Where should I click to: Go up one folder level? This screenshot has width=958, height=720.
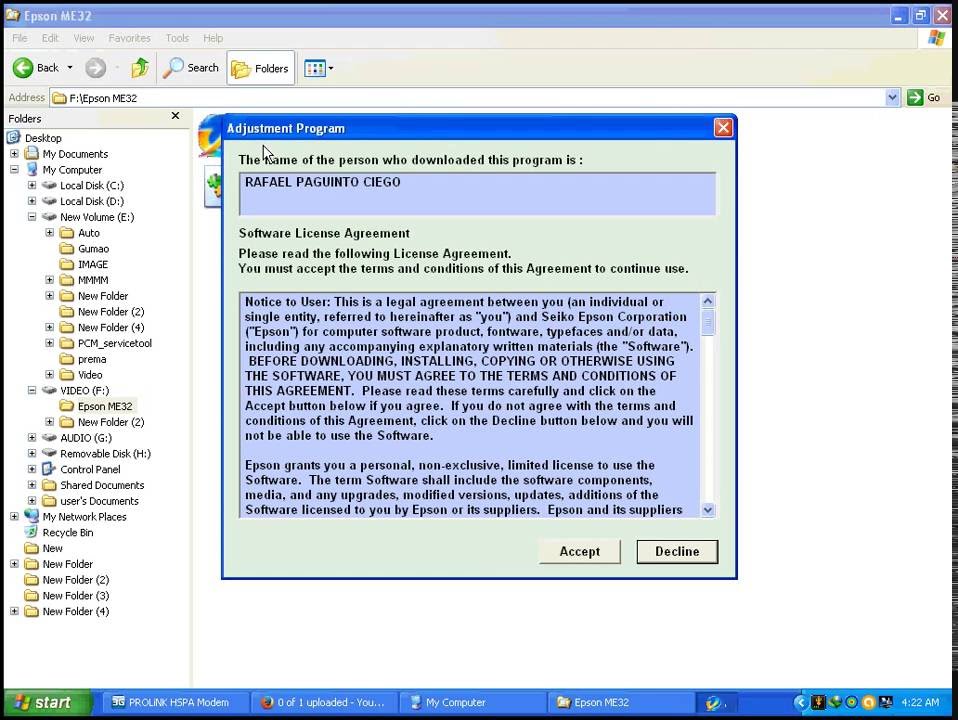coord(140,68)
